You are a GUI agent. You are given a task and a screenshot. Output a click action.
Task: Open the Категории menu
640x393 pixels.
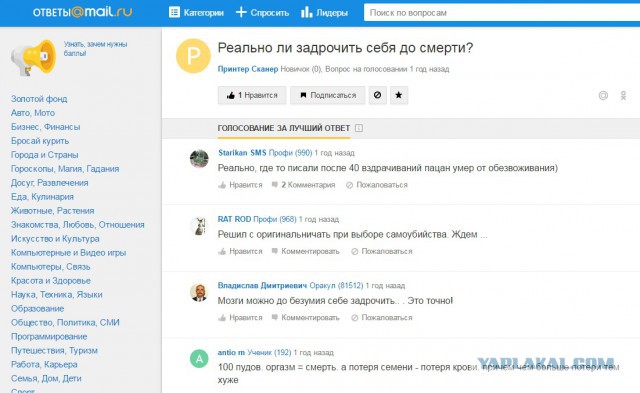tap(196, 13)
